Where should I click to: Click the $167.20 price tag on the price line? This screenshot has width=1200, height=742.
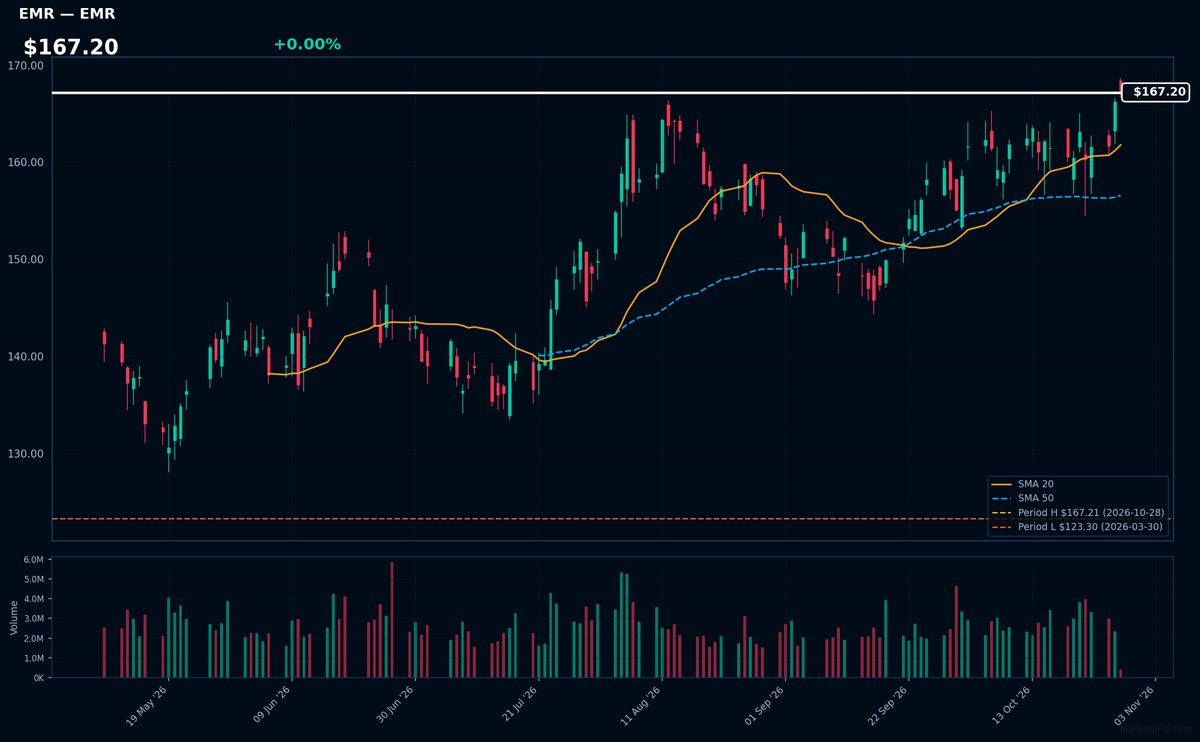click(1155, 92)
